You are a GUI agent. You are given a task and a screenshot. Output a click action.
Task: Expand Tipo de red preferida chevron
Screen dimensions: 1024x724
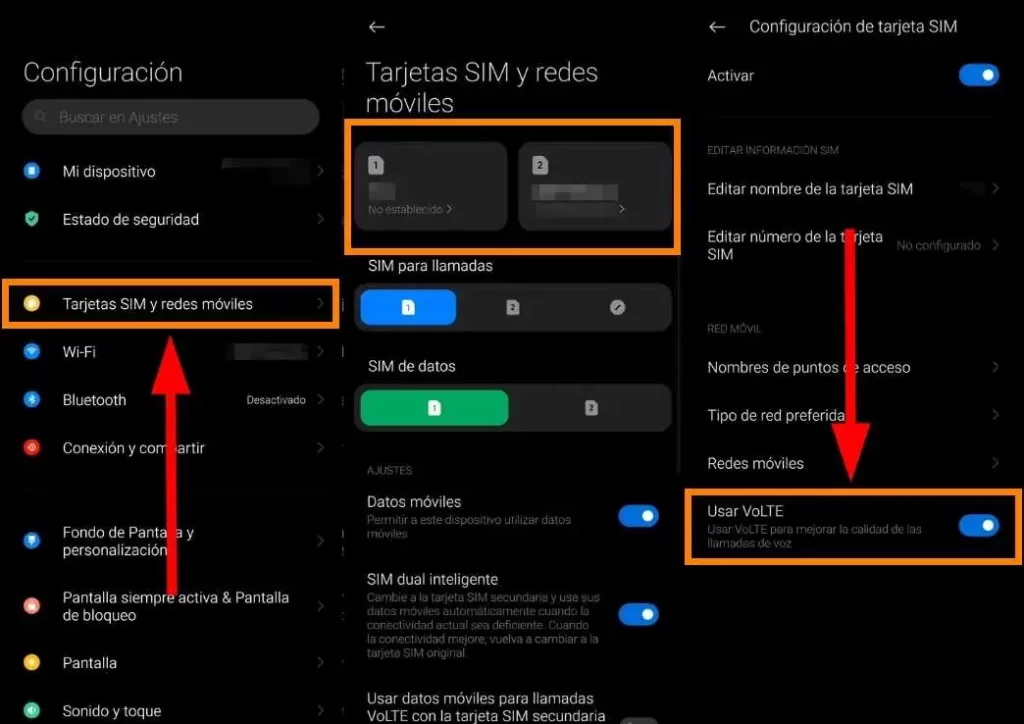coord(995,415)
